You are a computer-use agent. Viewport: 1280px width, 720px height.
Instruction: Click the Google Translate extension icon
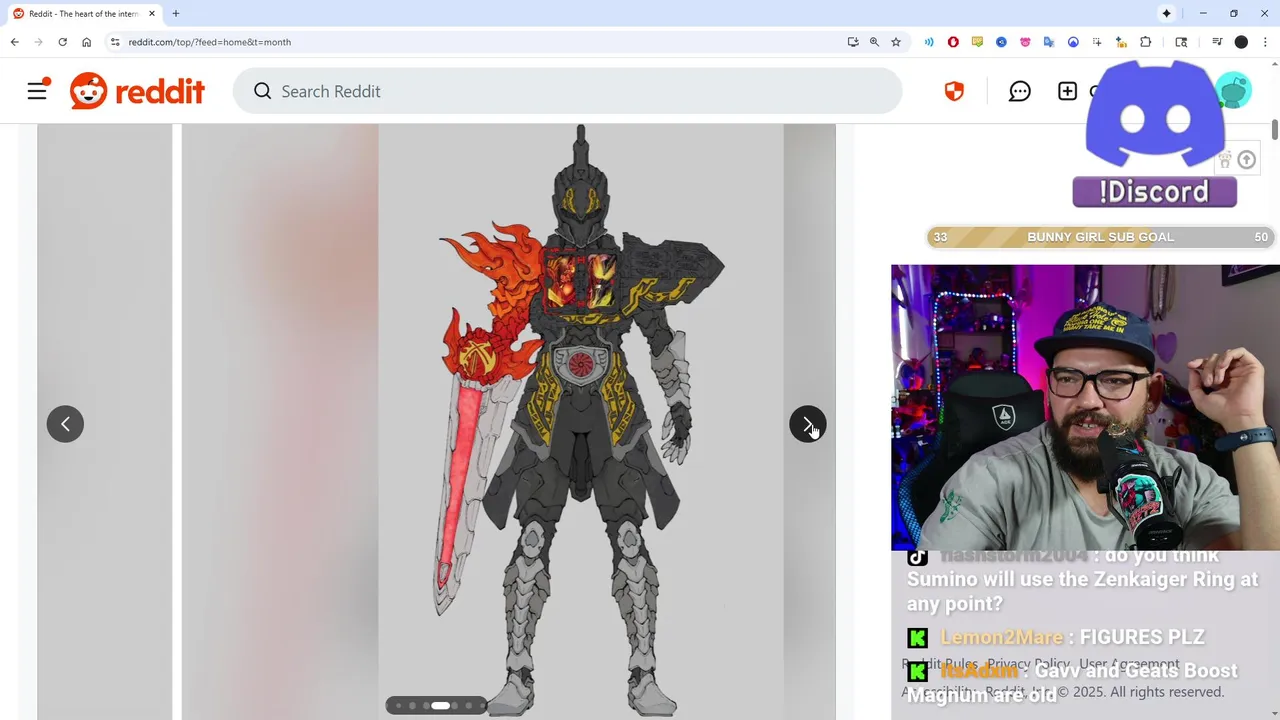tap(1049, 42)
